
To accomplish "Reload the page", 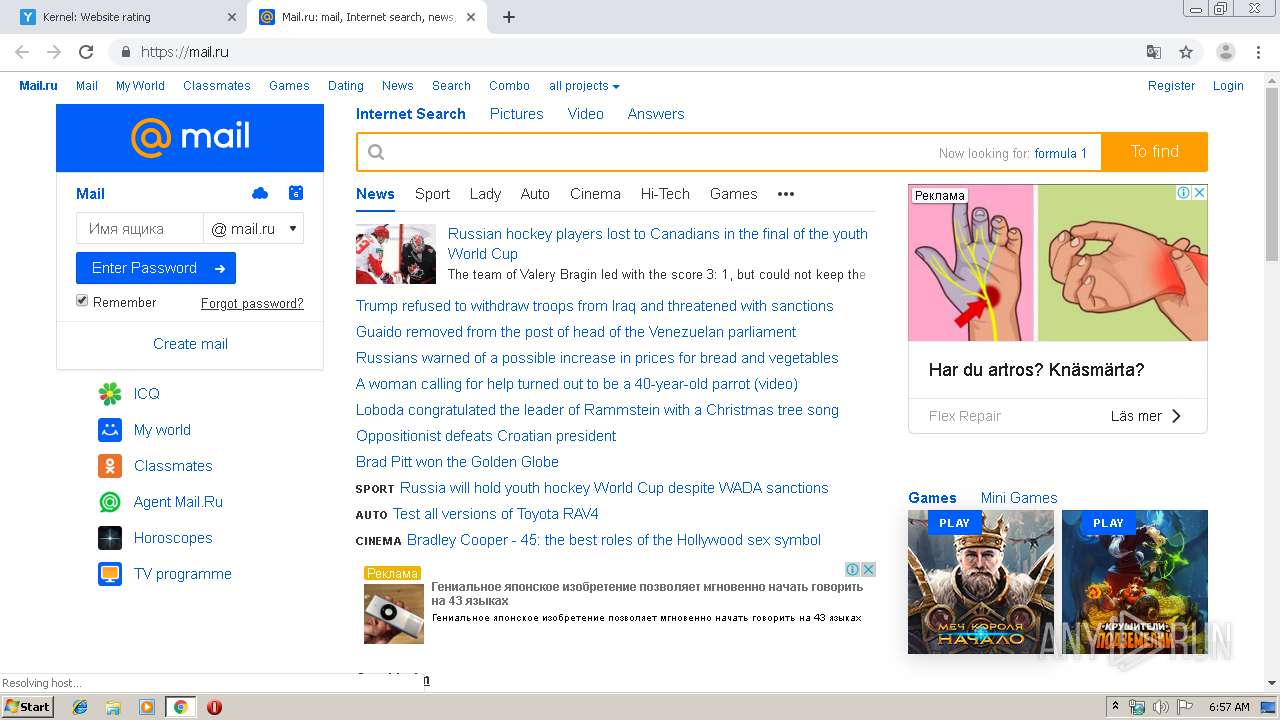I will 86,52.
